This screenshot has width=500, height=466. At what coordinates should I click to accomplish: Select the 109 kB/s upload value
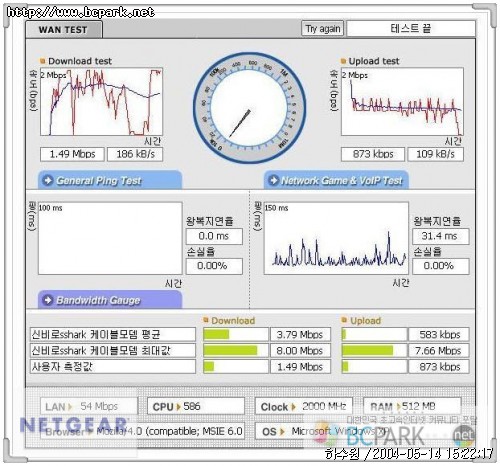tap(436, 154)
